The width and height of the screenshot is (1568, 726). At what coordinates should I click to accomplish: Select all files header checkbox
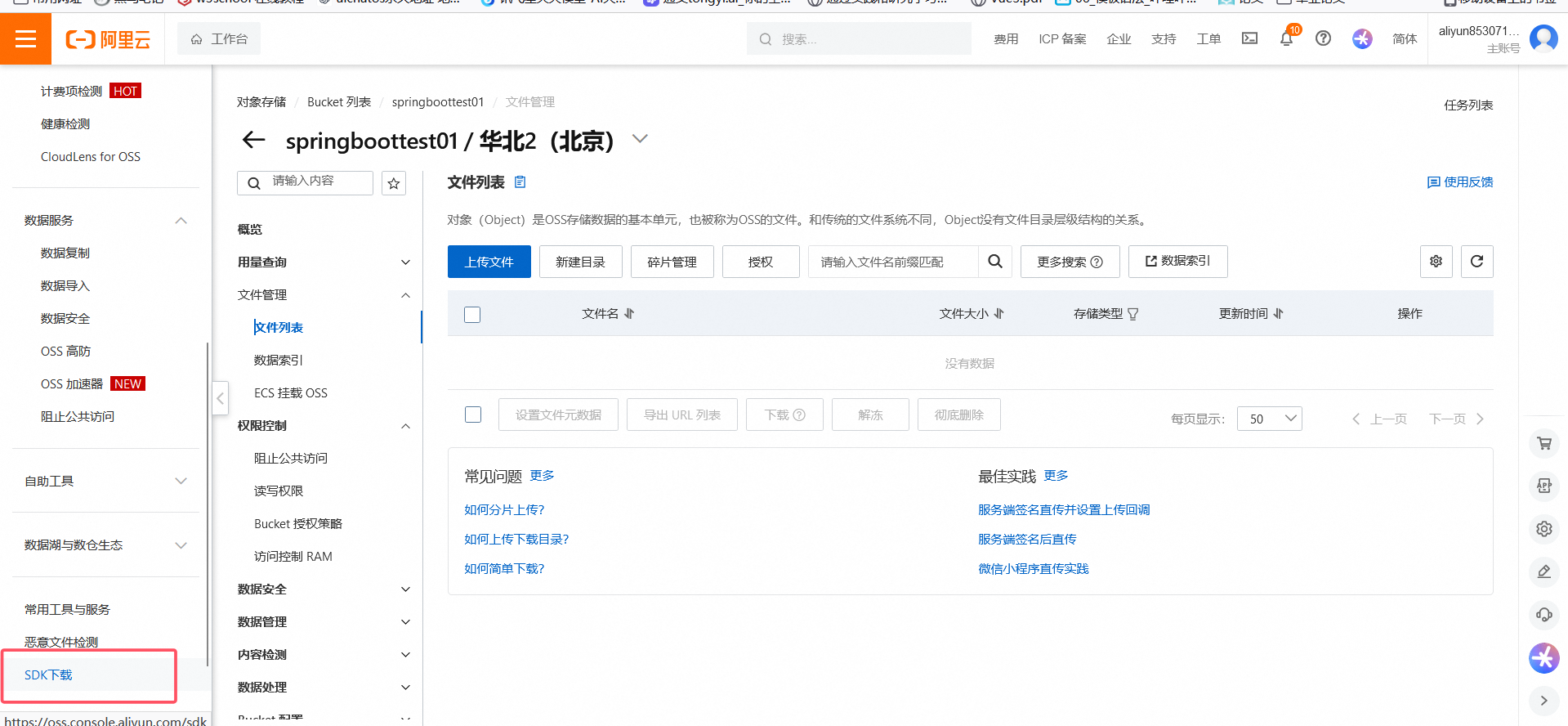(472, 315)
